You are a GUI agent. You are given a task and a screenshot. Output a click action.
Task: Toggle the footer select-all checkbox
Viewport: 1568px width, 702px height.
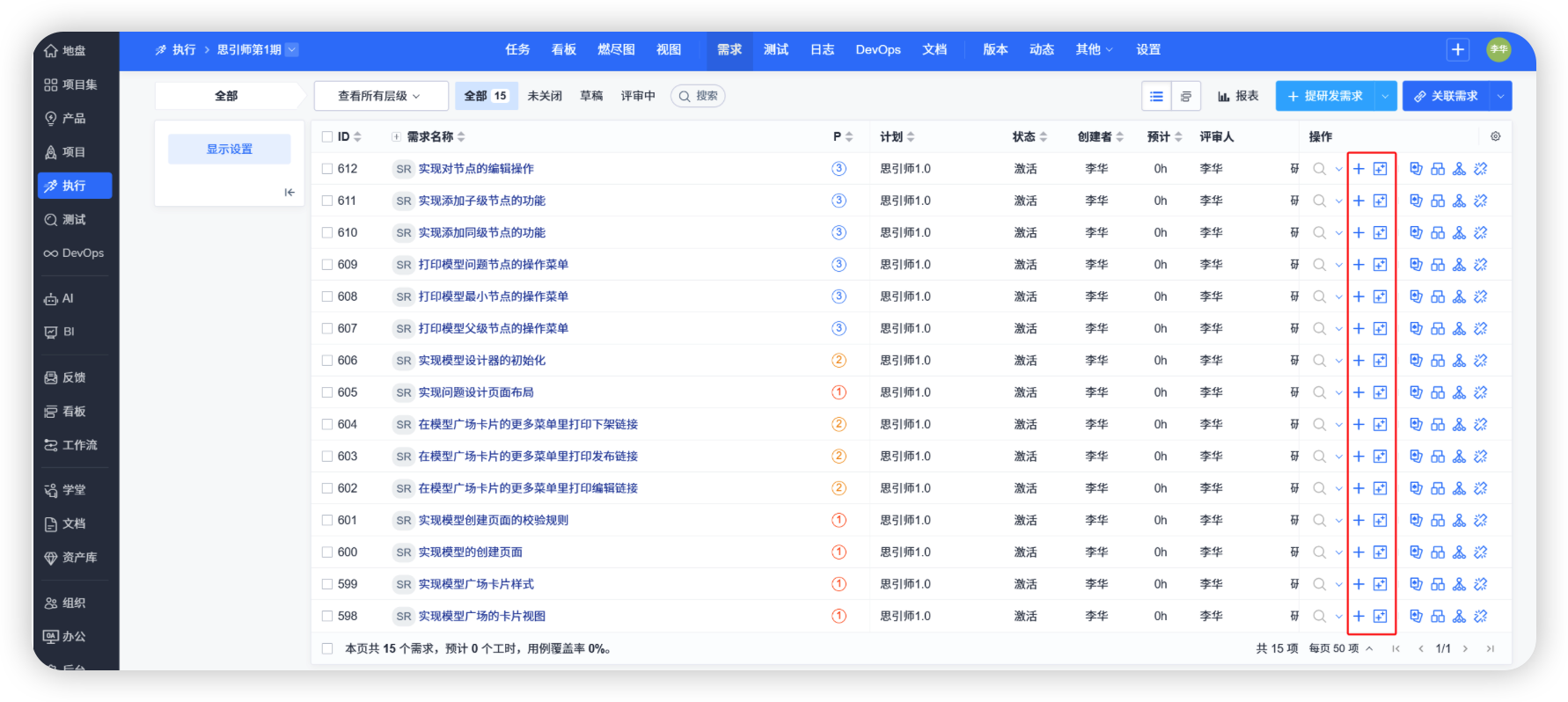(327, 649)
